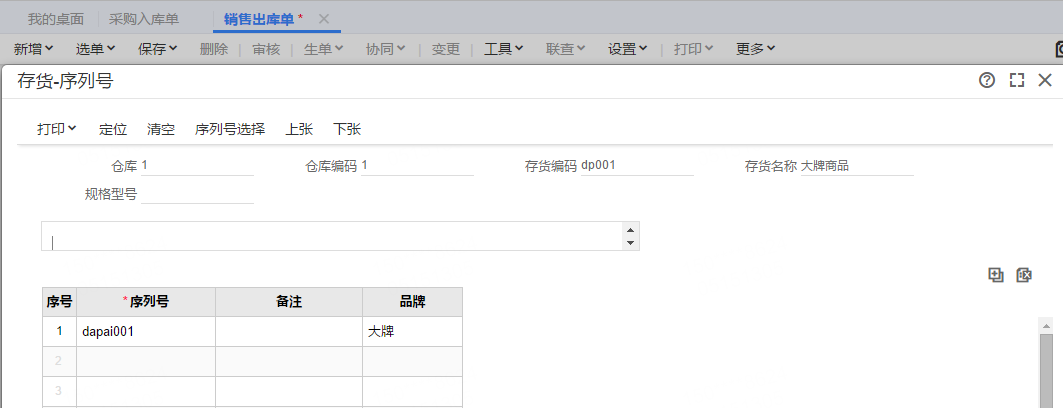Open the 工具 dropdown menu

pyautogui.click(x=503, y=49)
